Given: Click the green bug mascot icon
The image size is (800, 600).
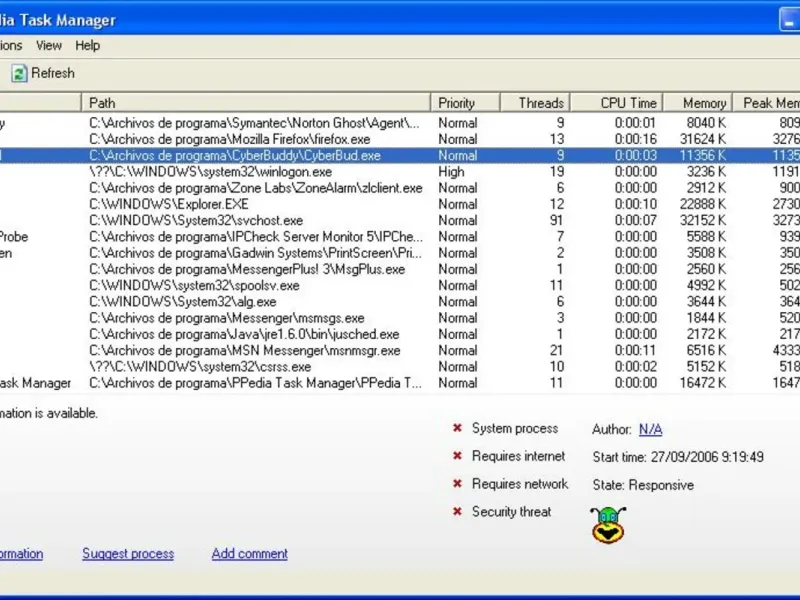Looking at the screenshot, I should click(608, 525).
